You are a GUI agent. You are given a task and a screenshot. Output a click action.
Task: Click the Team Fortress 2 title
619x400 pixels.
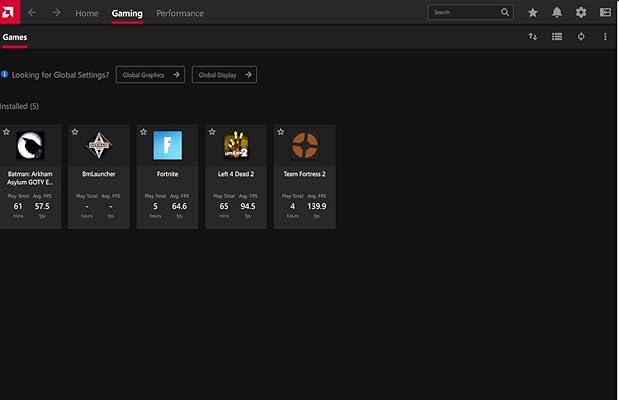coord(305,174)
